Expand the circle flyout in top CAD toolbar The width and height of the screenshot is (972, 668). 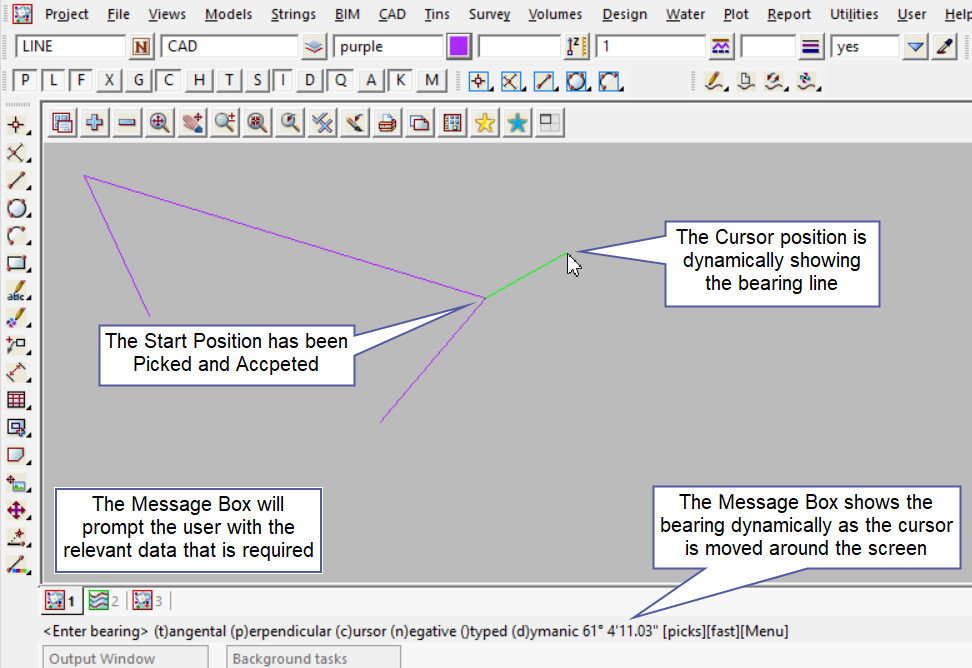tap(588, 89)
